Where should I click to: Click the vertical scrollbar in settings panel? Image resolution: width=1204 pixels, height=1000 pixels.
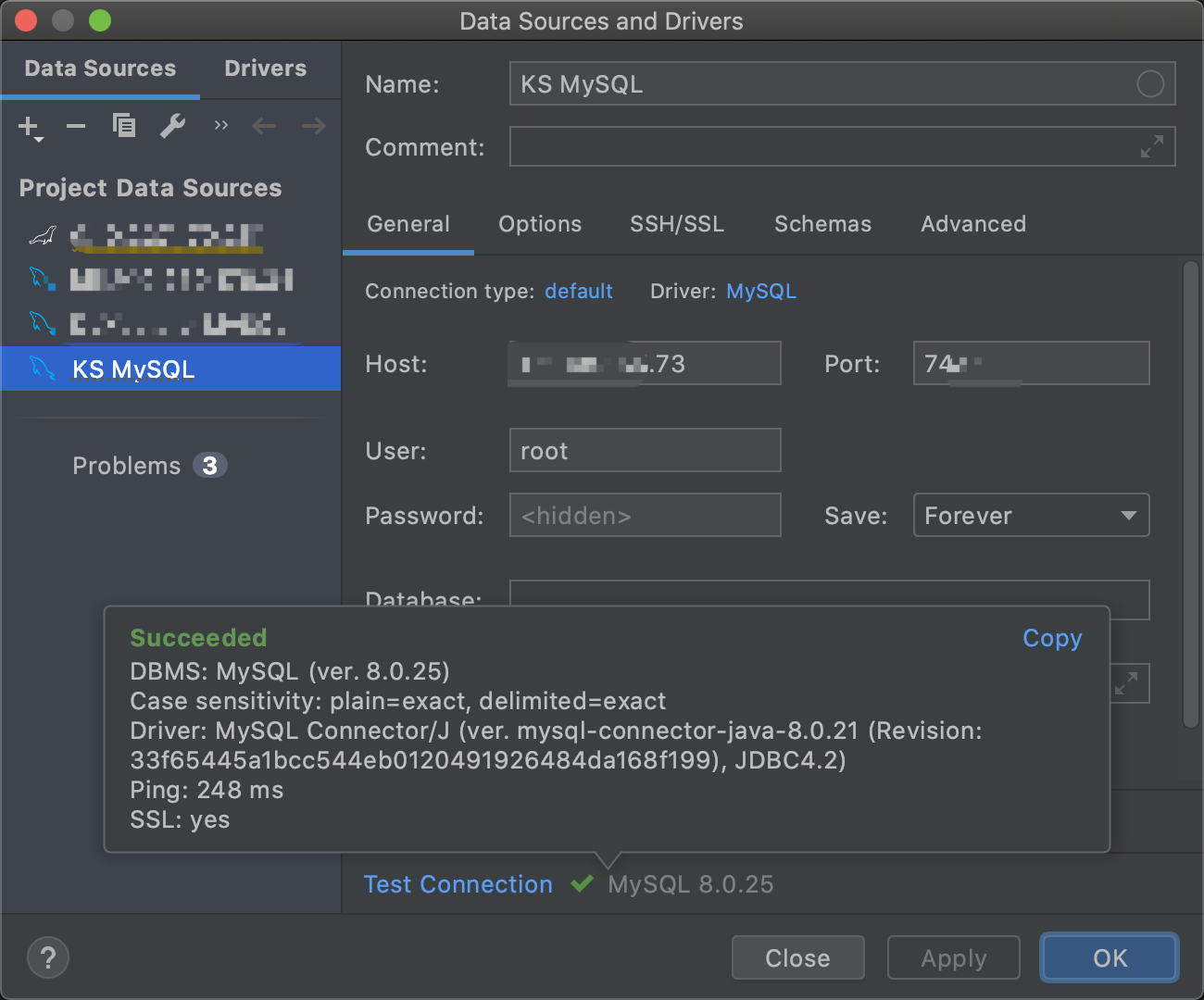[x=1191, y=495]
